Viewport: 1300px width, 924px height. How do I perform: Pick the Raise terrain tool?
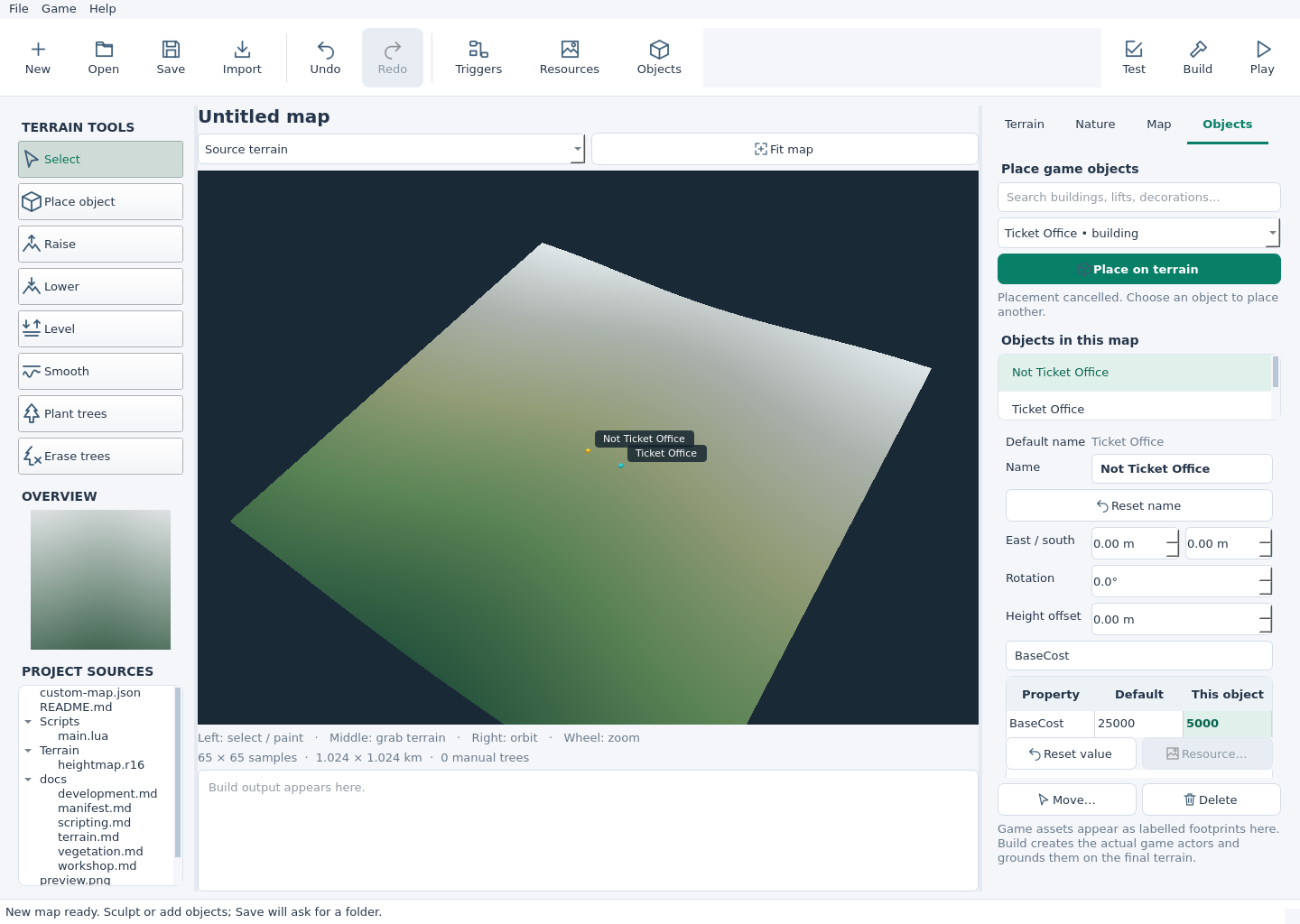[100, 245]
